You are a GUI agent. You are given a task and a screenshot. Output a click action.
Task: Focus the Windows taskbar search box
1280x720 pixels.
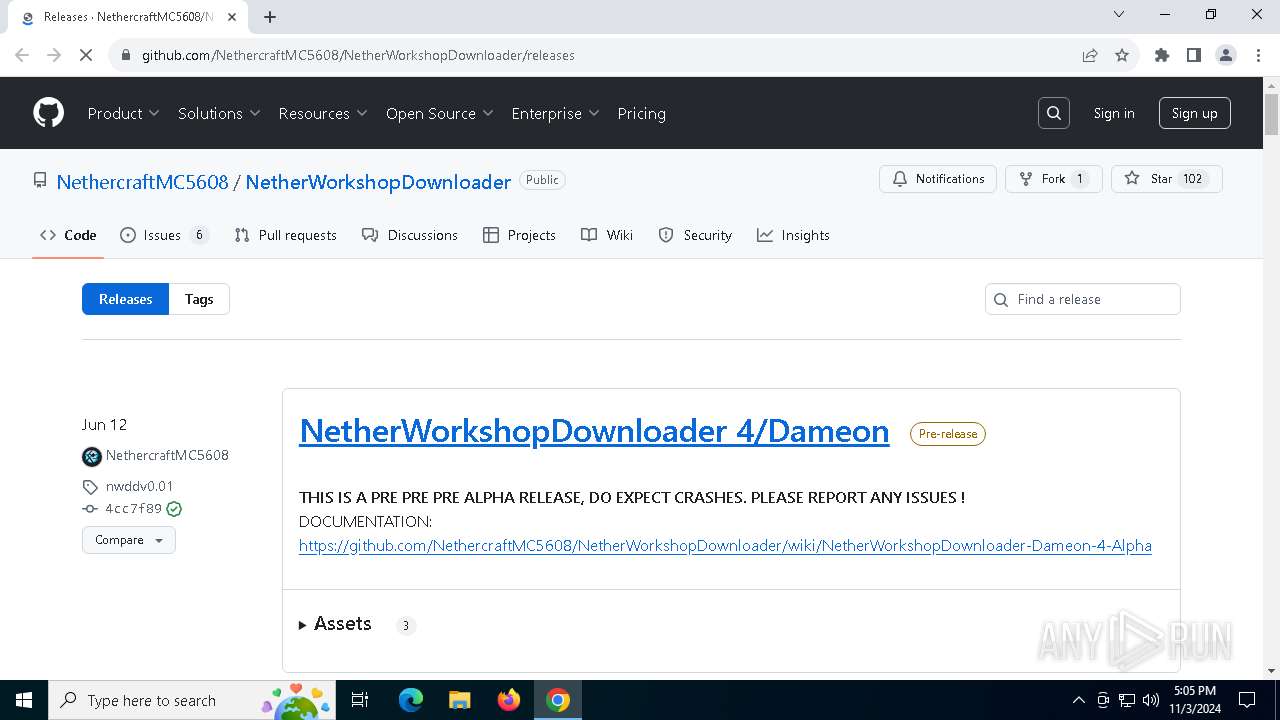191,700
